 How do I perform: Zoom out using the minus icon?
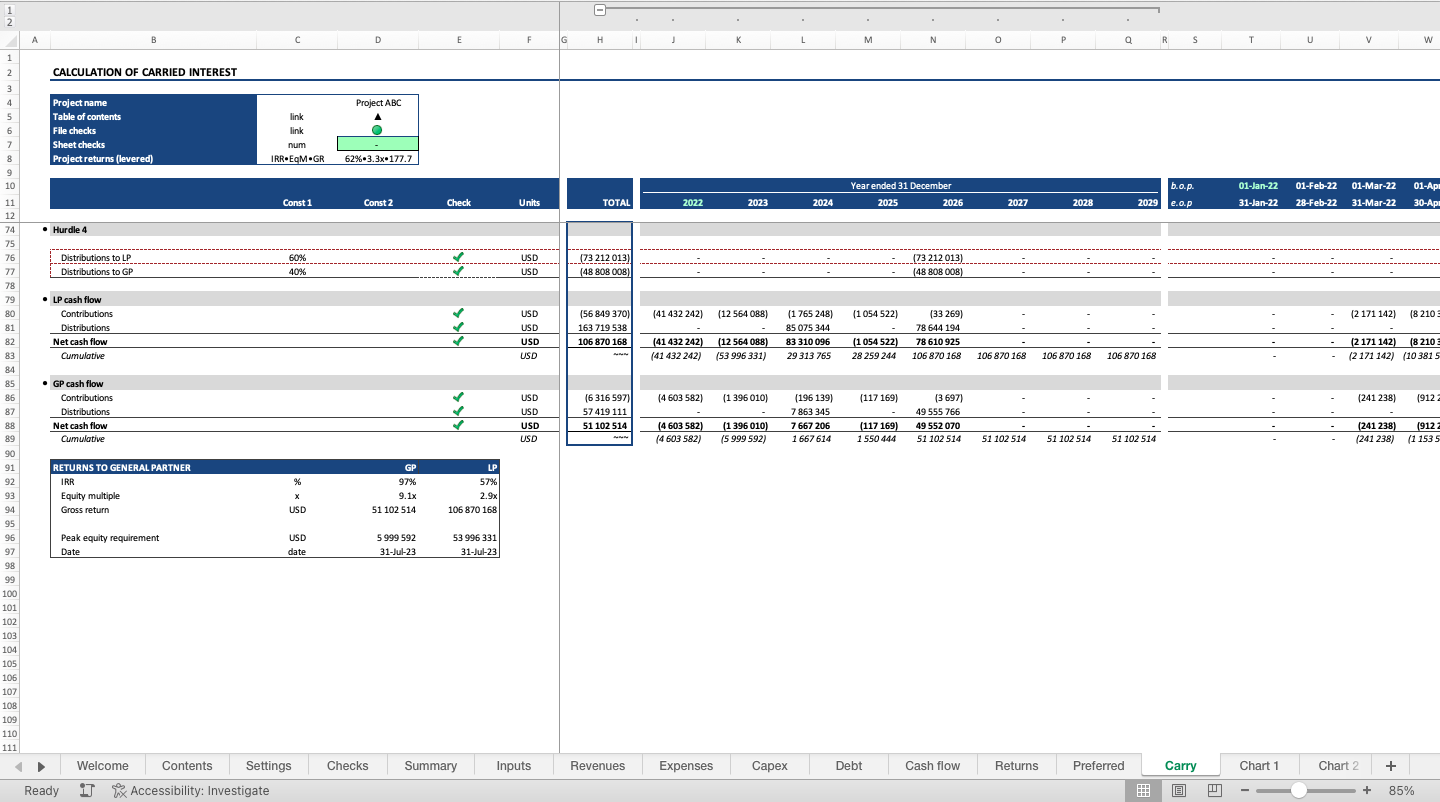click(x=1244, y=790)
